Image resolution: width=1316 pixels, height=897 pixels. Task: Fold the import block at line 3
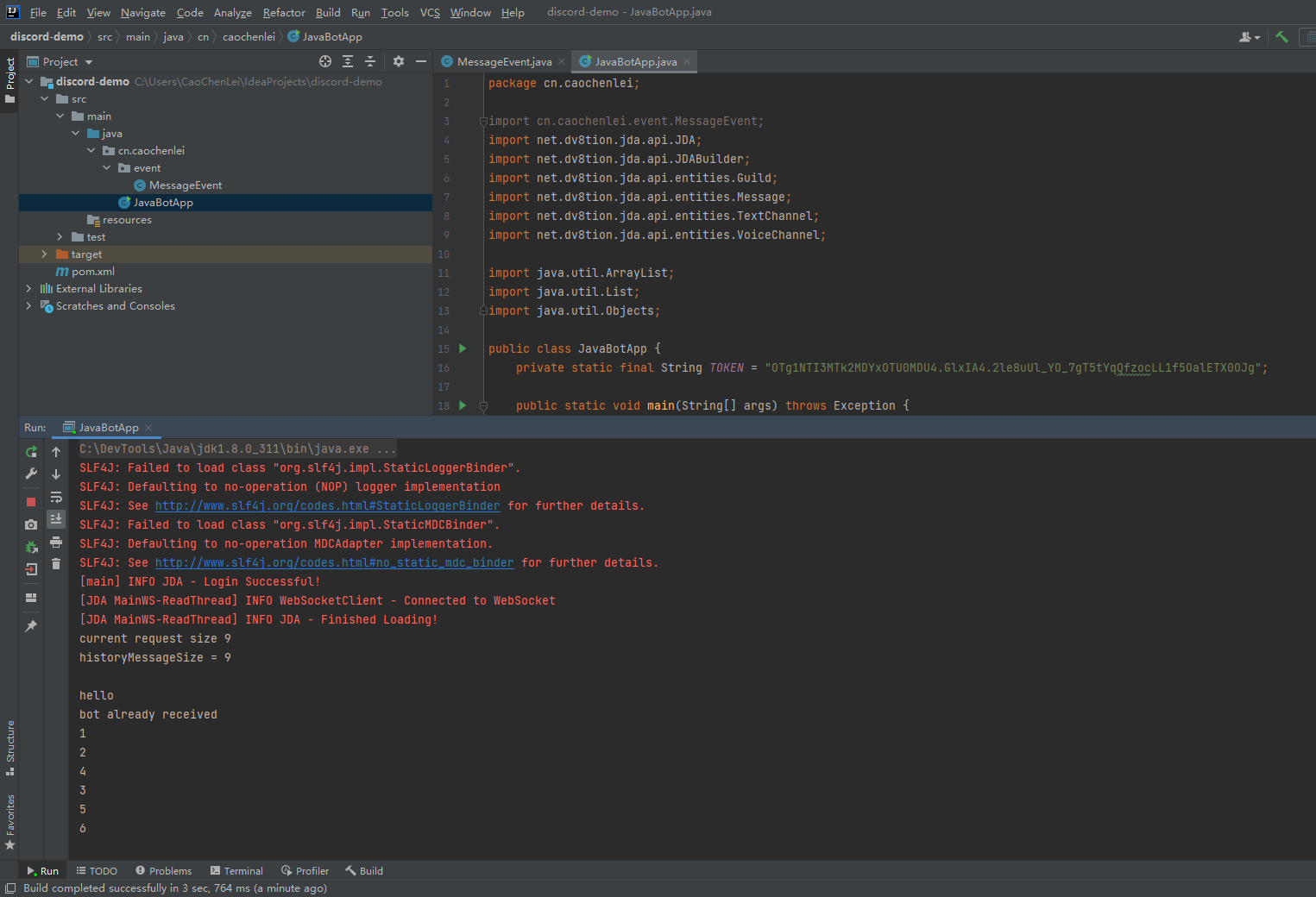(x=483, y=122)
